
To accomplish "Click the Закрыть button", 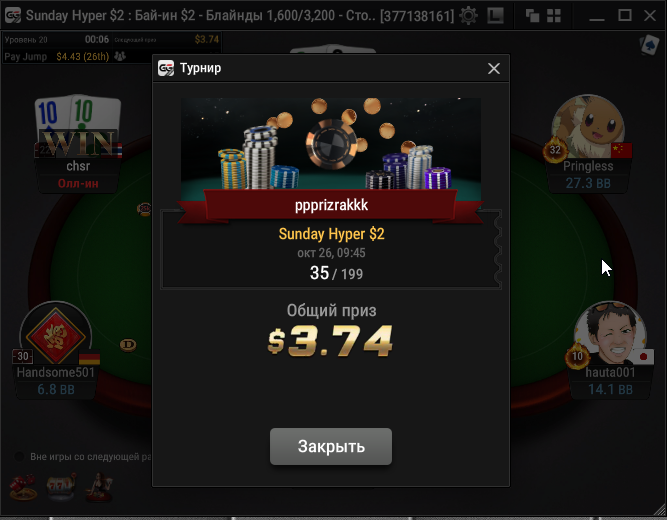I will point(331,446).
